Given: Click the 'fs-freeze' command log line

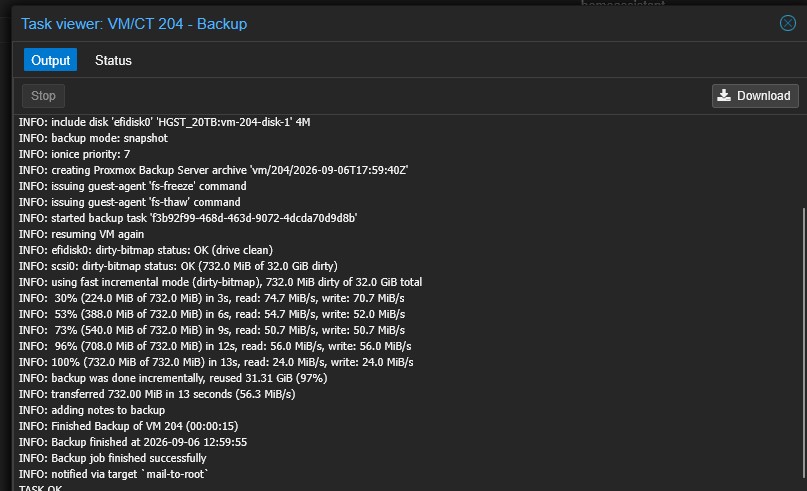Looking at the screenshot, I should (132, 186).
